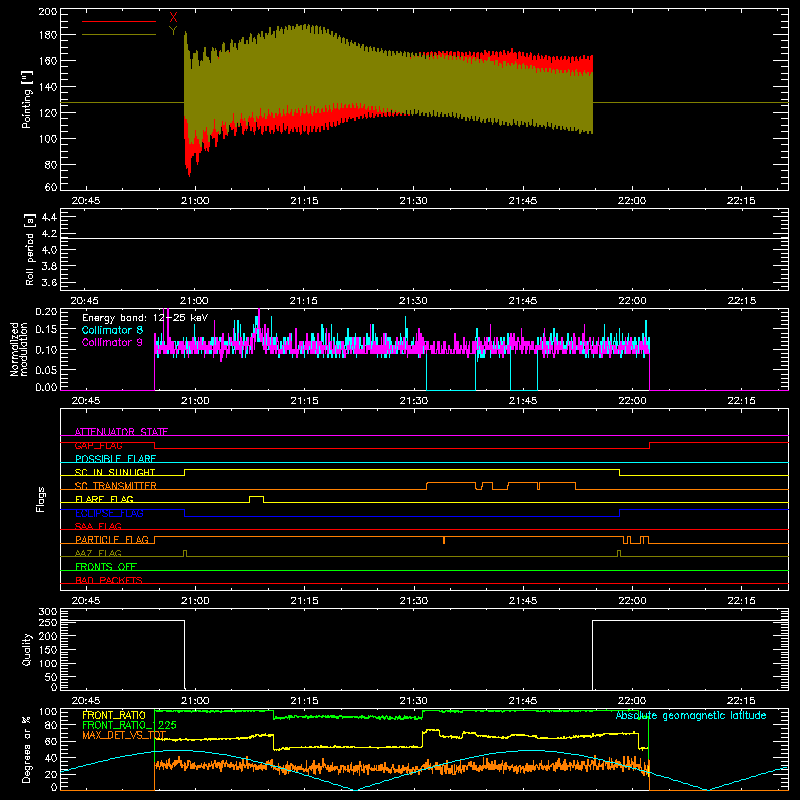Click the Quality axis title

tap(27, 649)
